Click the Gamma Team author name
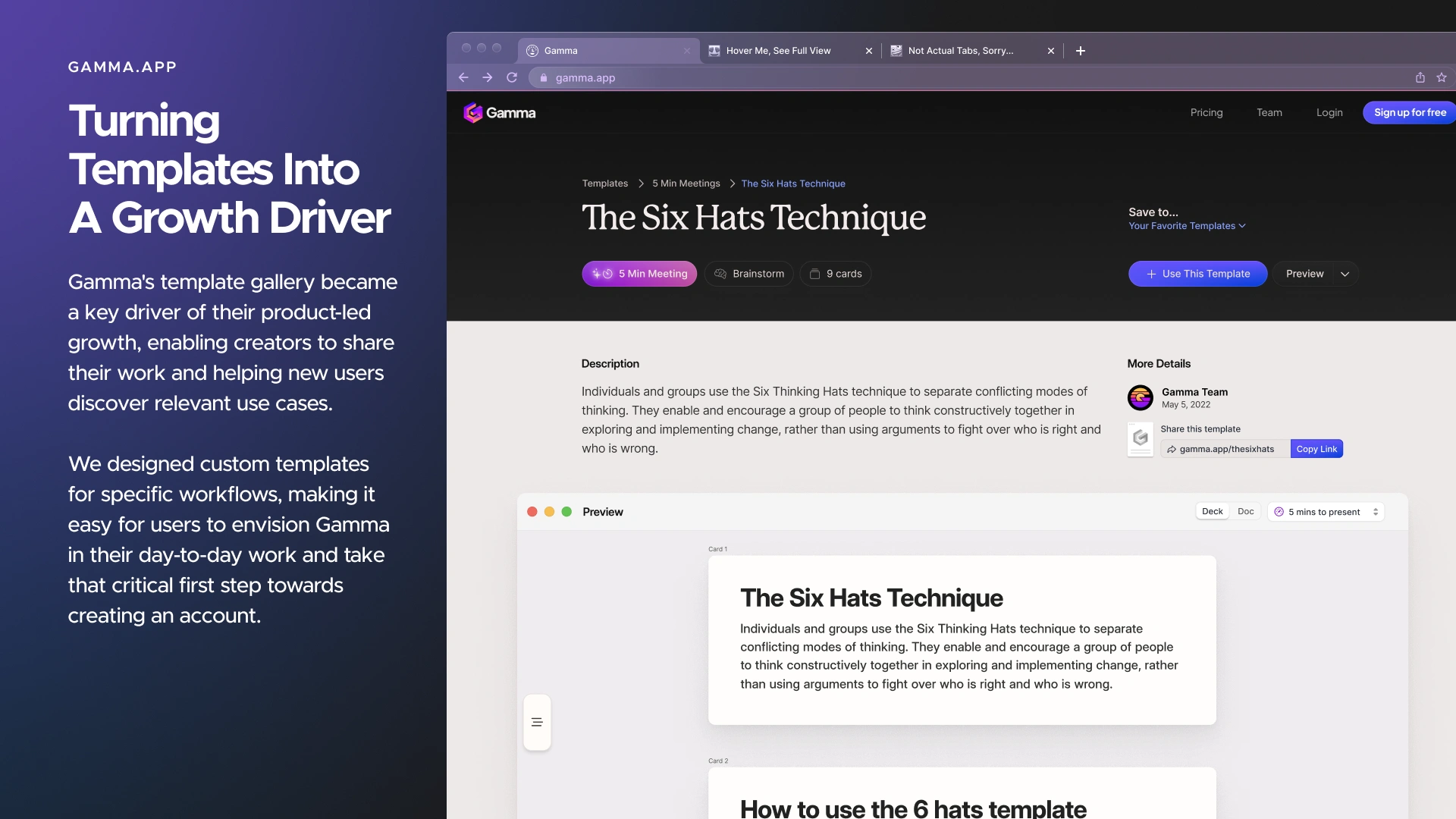 (1194, 392)
